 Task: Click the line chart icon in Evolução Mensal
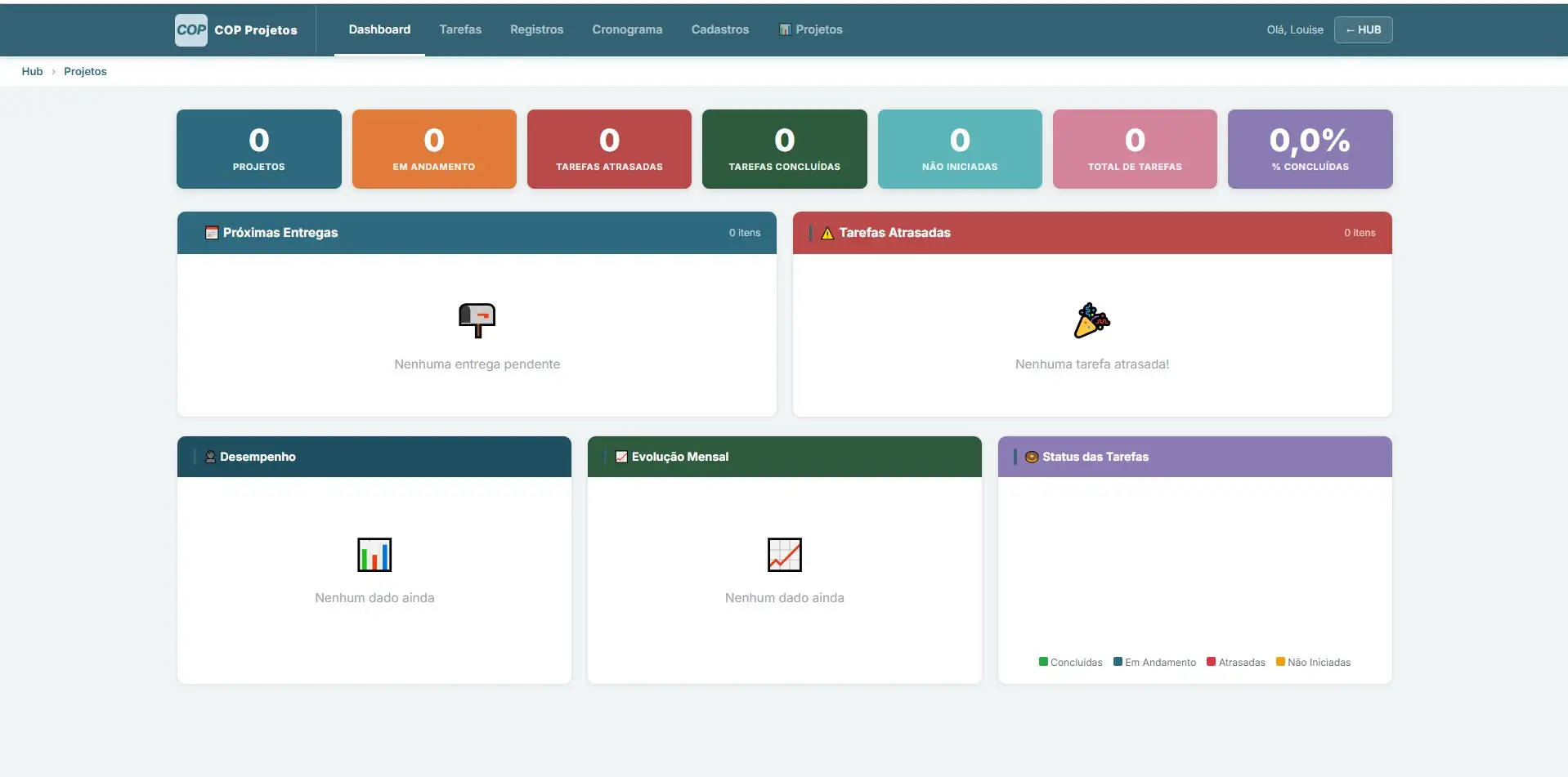(x=784, y=555)
